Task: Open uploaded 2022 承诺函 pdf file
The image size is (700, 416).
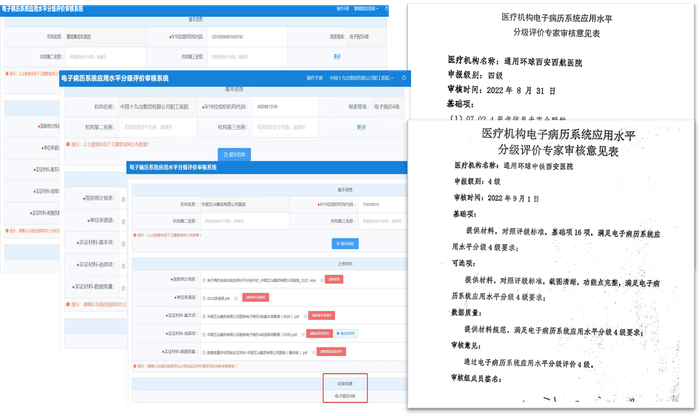Action: [217, 298]
